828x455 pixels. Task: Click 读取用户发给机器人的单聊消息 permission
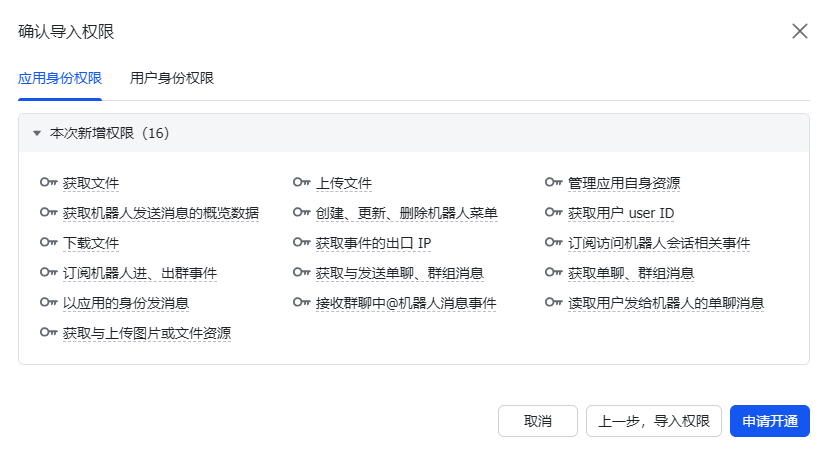(666, 303)
